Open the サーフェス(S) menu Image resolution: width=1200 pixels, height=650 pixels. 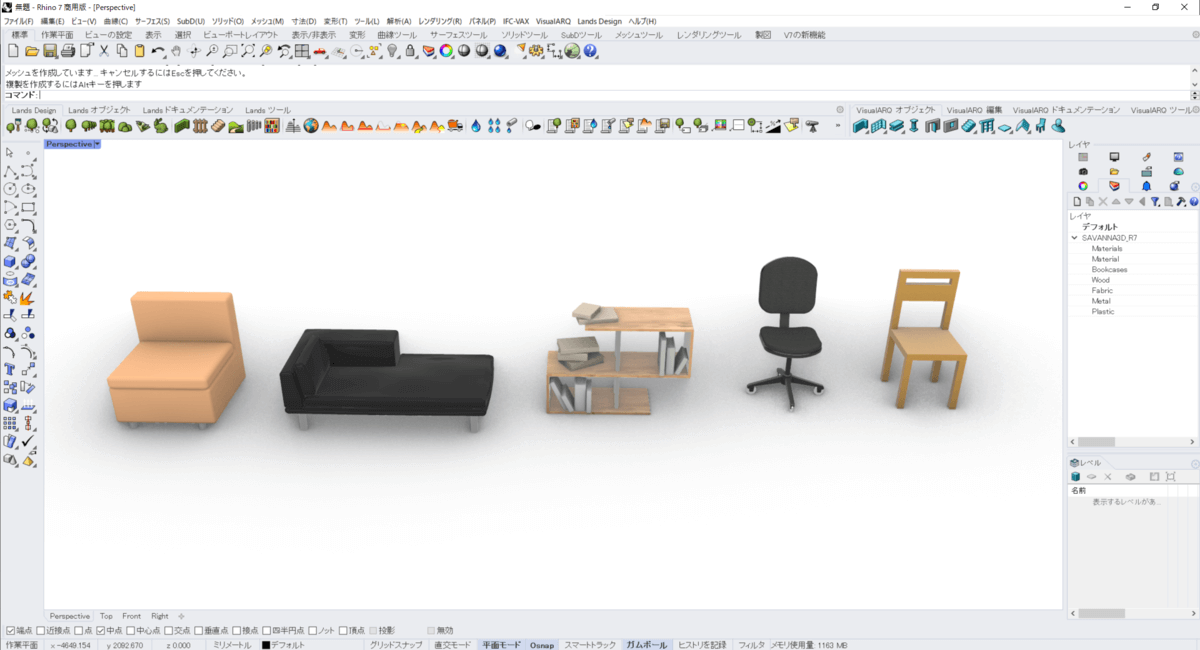152,21
